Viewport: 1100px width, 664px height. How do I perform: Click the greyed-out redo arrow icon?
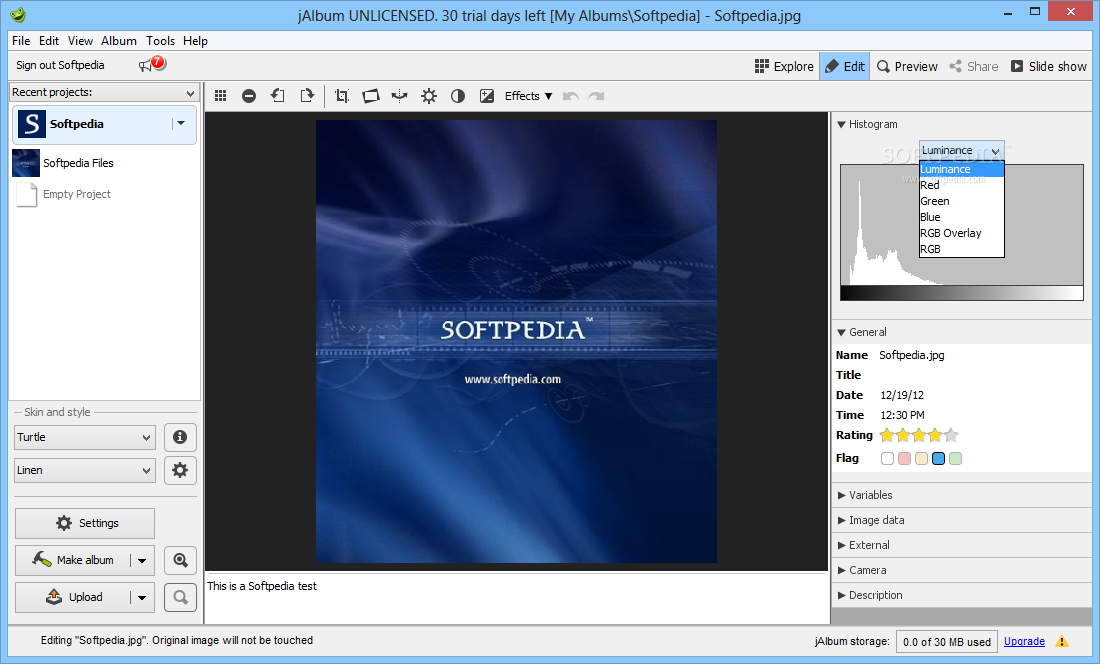[x=596, y=96]
